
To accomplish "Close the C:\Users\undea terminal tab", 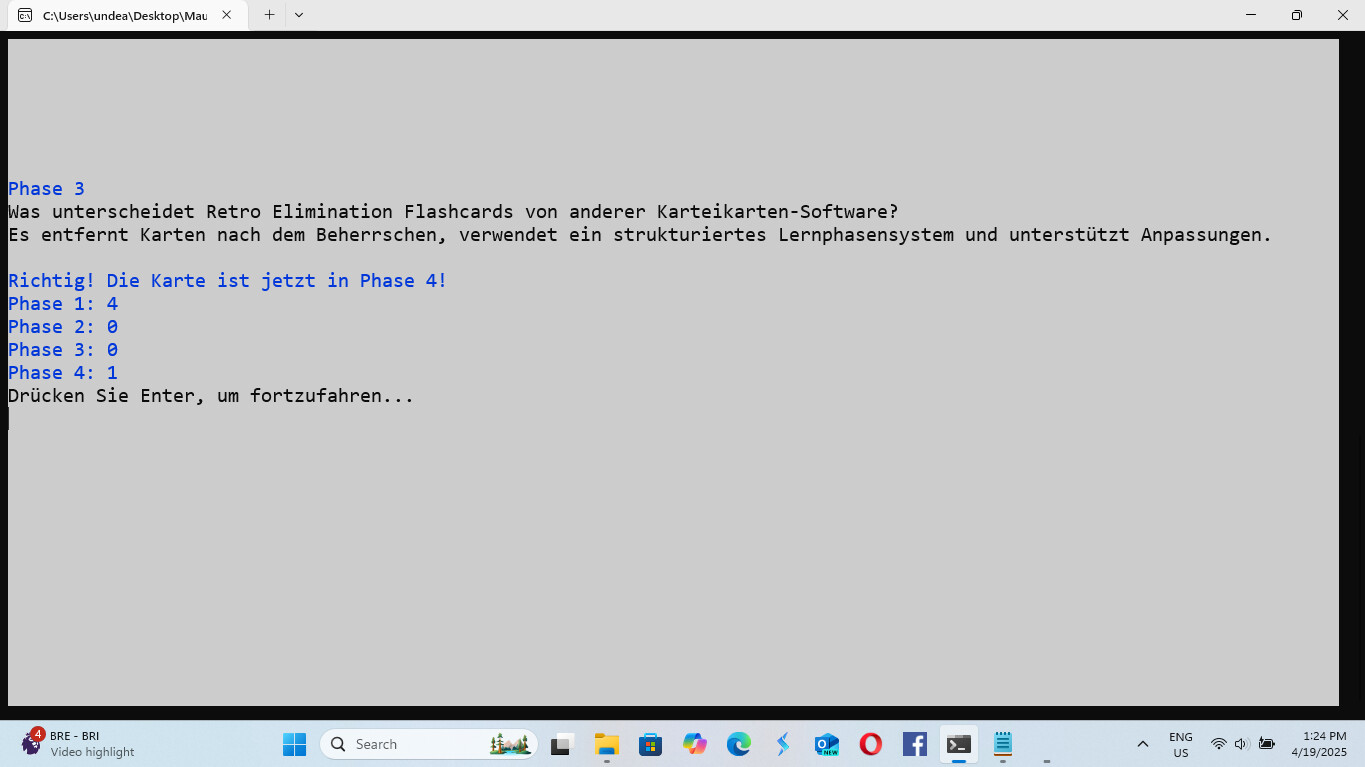I will coord(227,15).
